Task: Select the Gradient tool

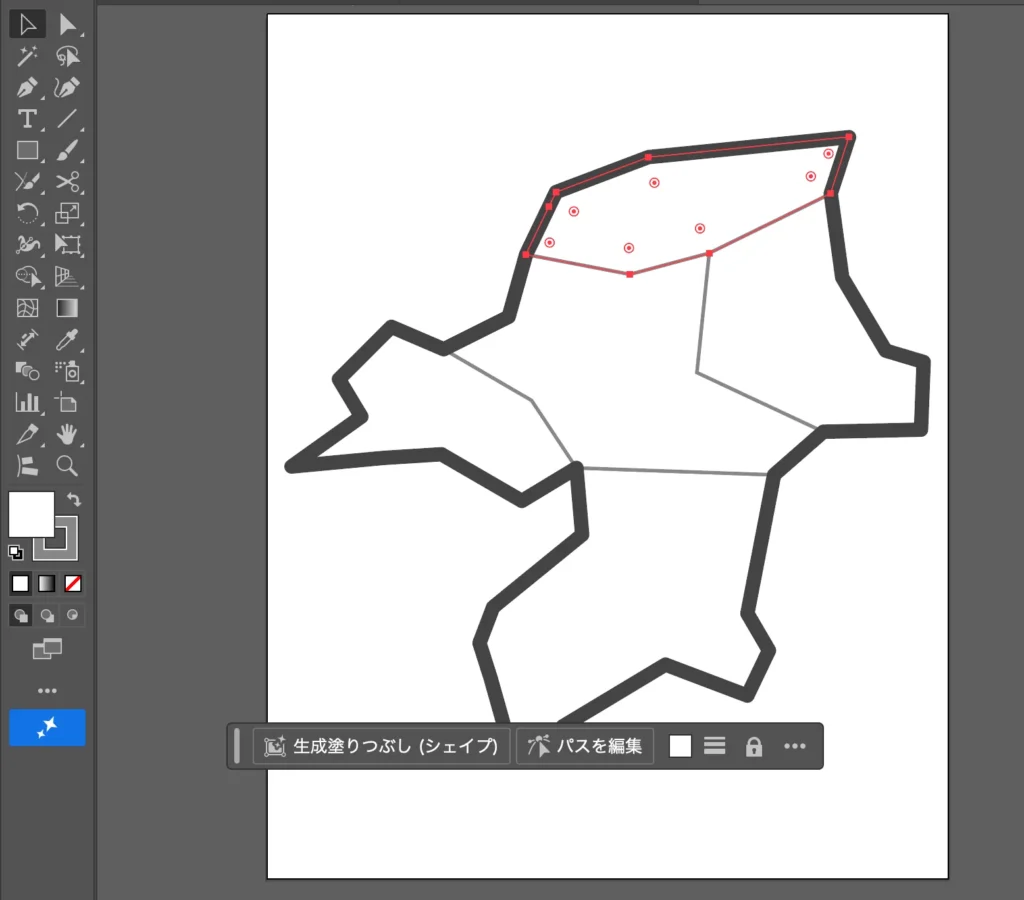Action: point(67,308)
